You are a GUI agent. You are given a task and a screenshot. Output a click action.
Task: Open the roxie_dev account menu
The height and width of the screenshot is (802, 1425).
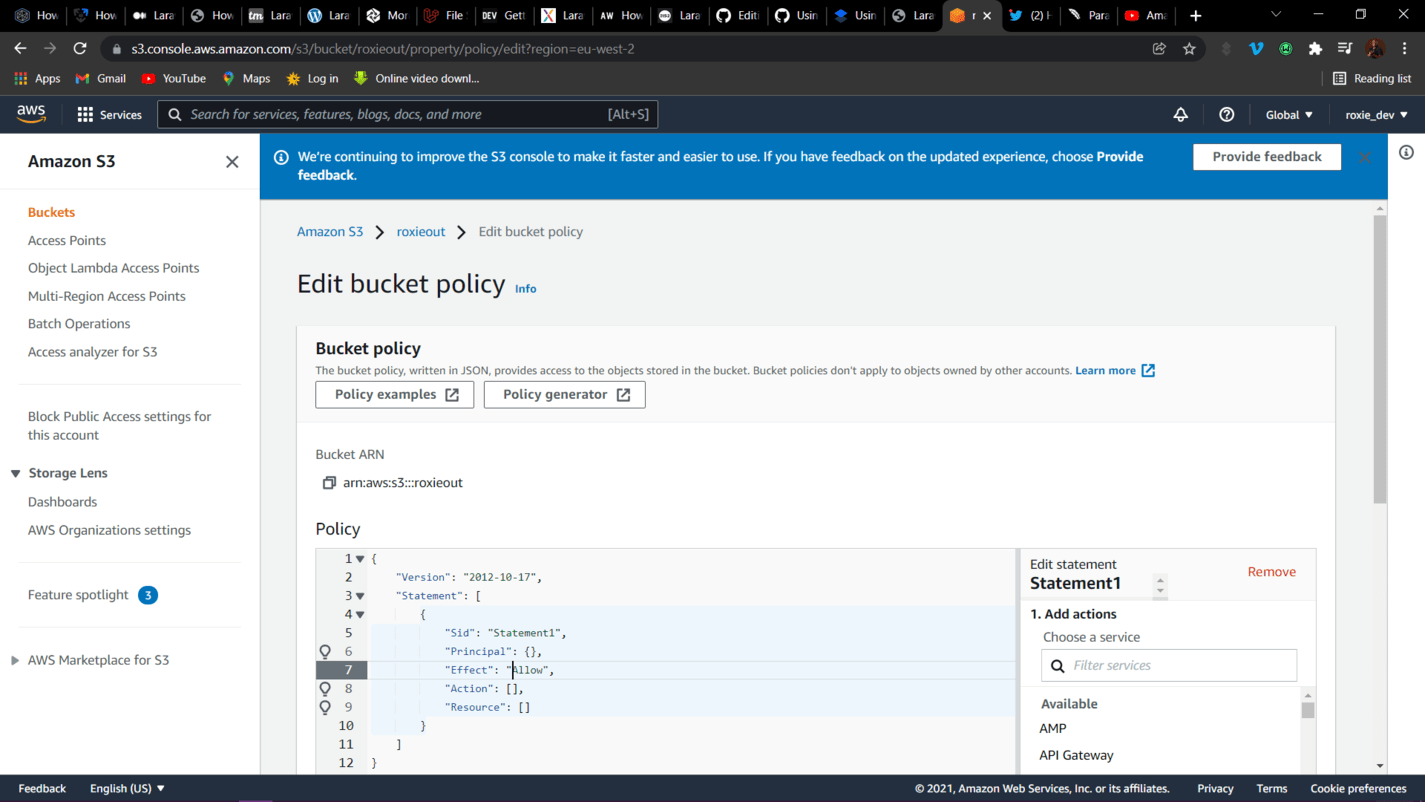tap(1375, 114)
